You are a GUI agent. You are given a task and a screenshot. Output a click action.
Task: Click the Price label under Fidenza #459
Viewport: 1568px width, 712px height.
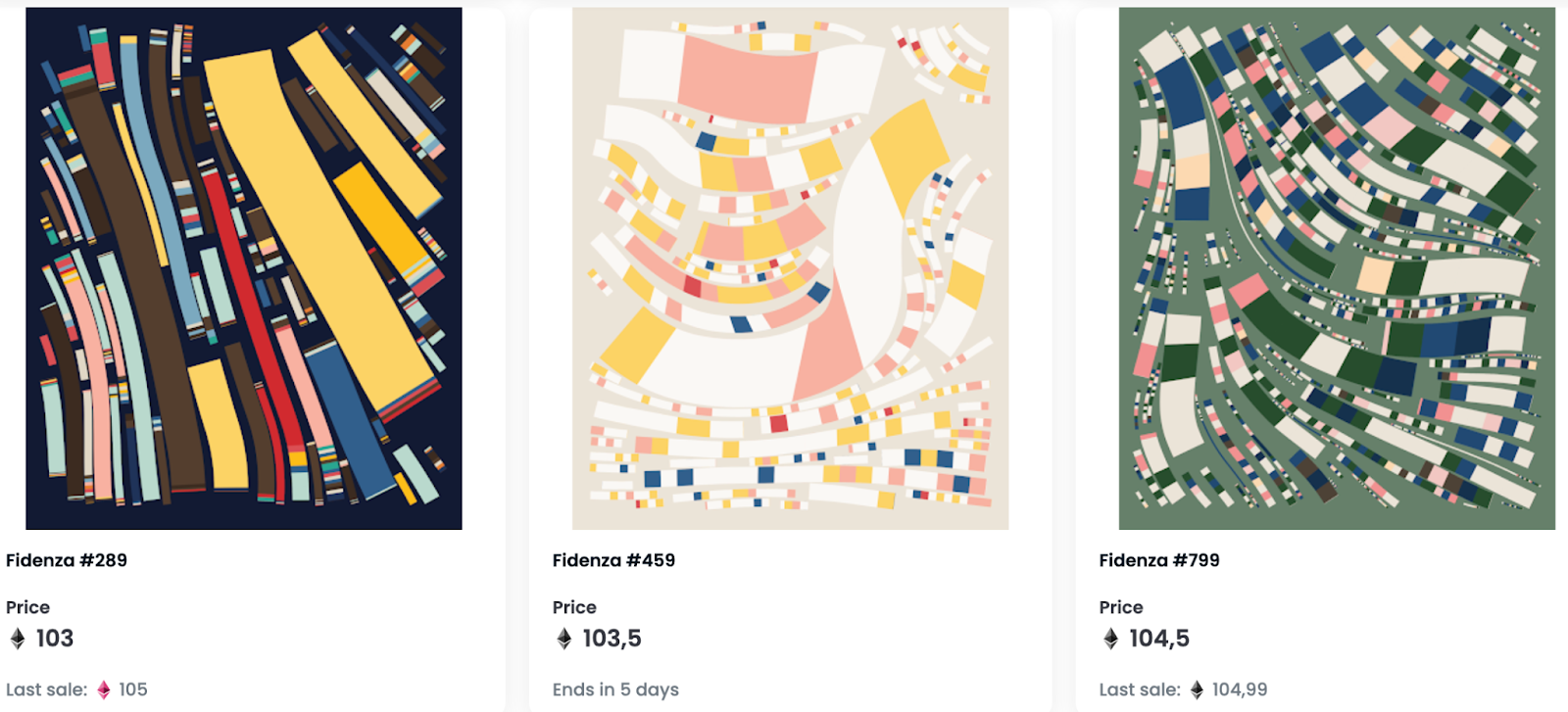click(574, 607)
